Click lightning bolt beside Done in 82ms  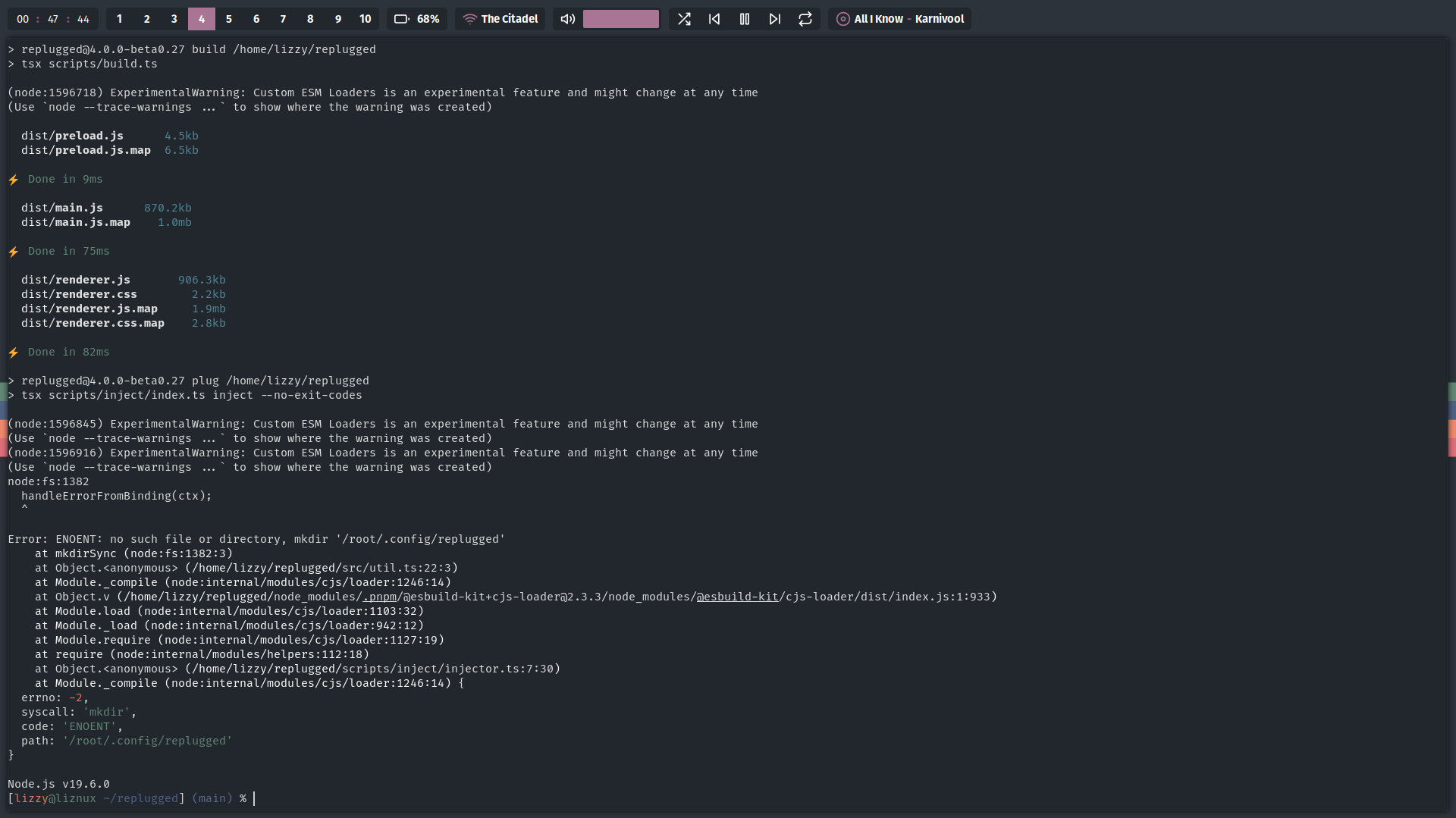pos(14,353)
